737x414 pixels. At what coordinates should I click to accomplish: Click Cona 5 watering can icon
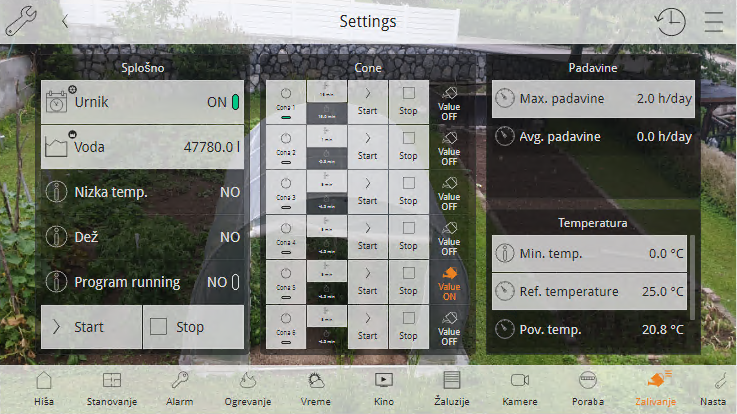449,276
